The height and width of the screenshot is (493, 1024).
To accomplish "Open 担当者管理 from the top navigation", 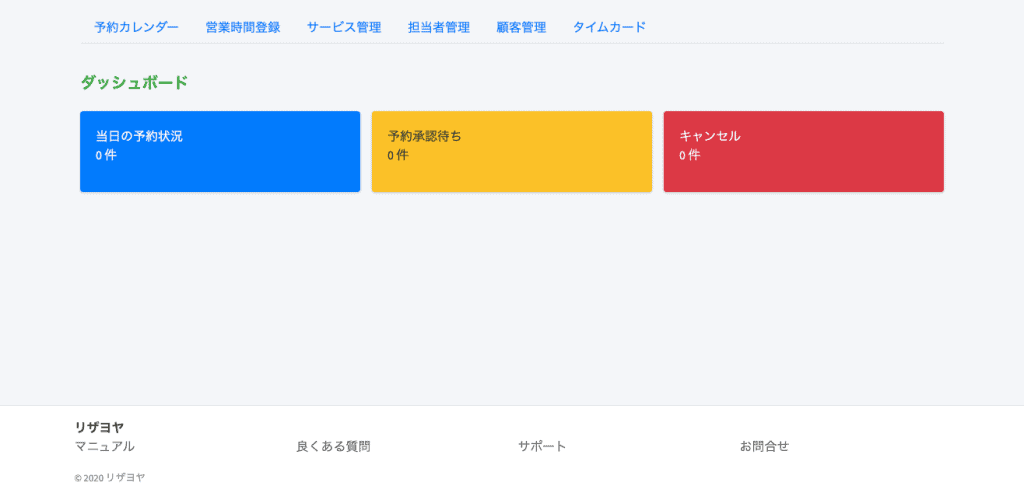I will (x=439, y=27).
